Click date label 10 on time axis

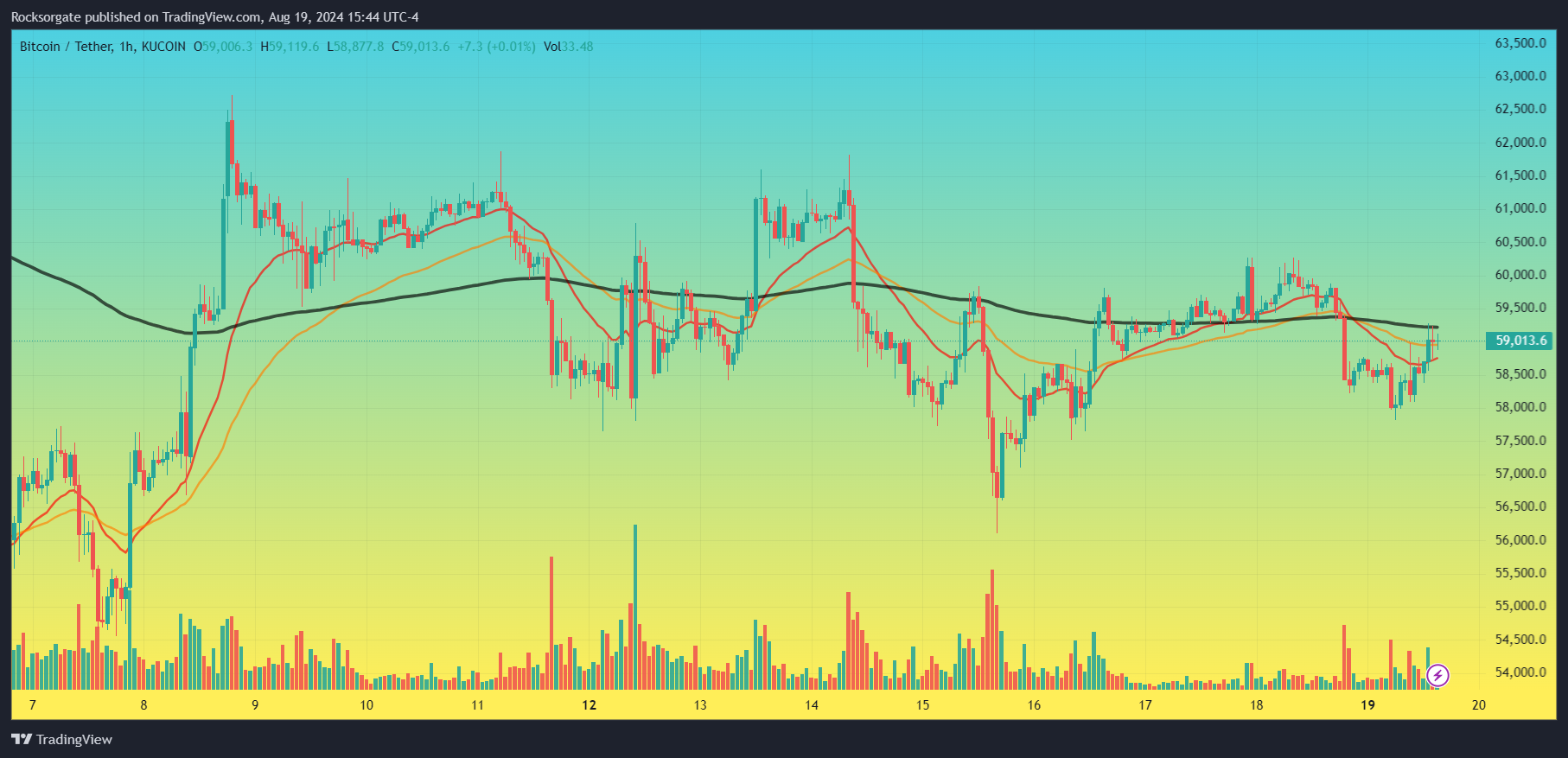click(367, 705)
